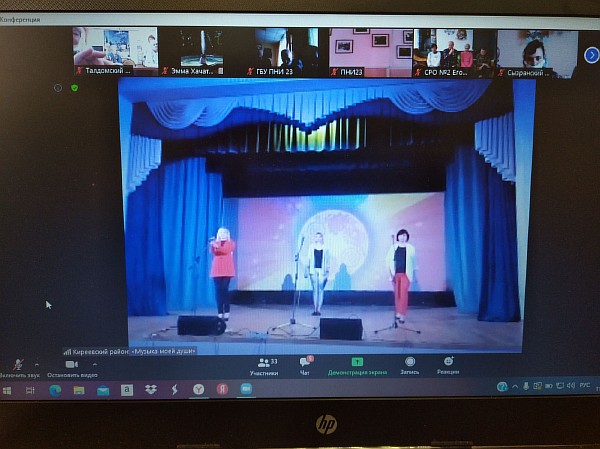Select Сызранский participant video thumbnail
This screenshot has height=449, width=600.
tap(537, 54)
